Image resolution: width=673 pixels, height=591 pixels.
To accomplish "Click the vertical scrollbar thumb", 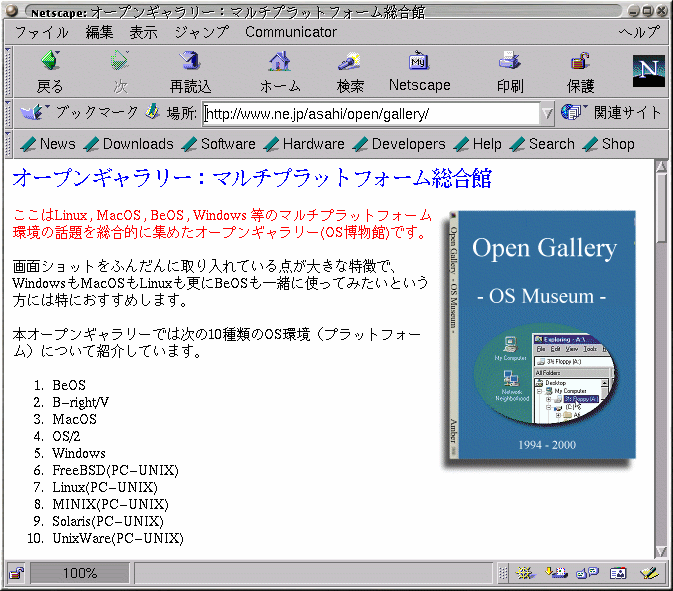I will (661, 207).
